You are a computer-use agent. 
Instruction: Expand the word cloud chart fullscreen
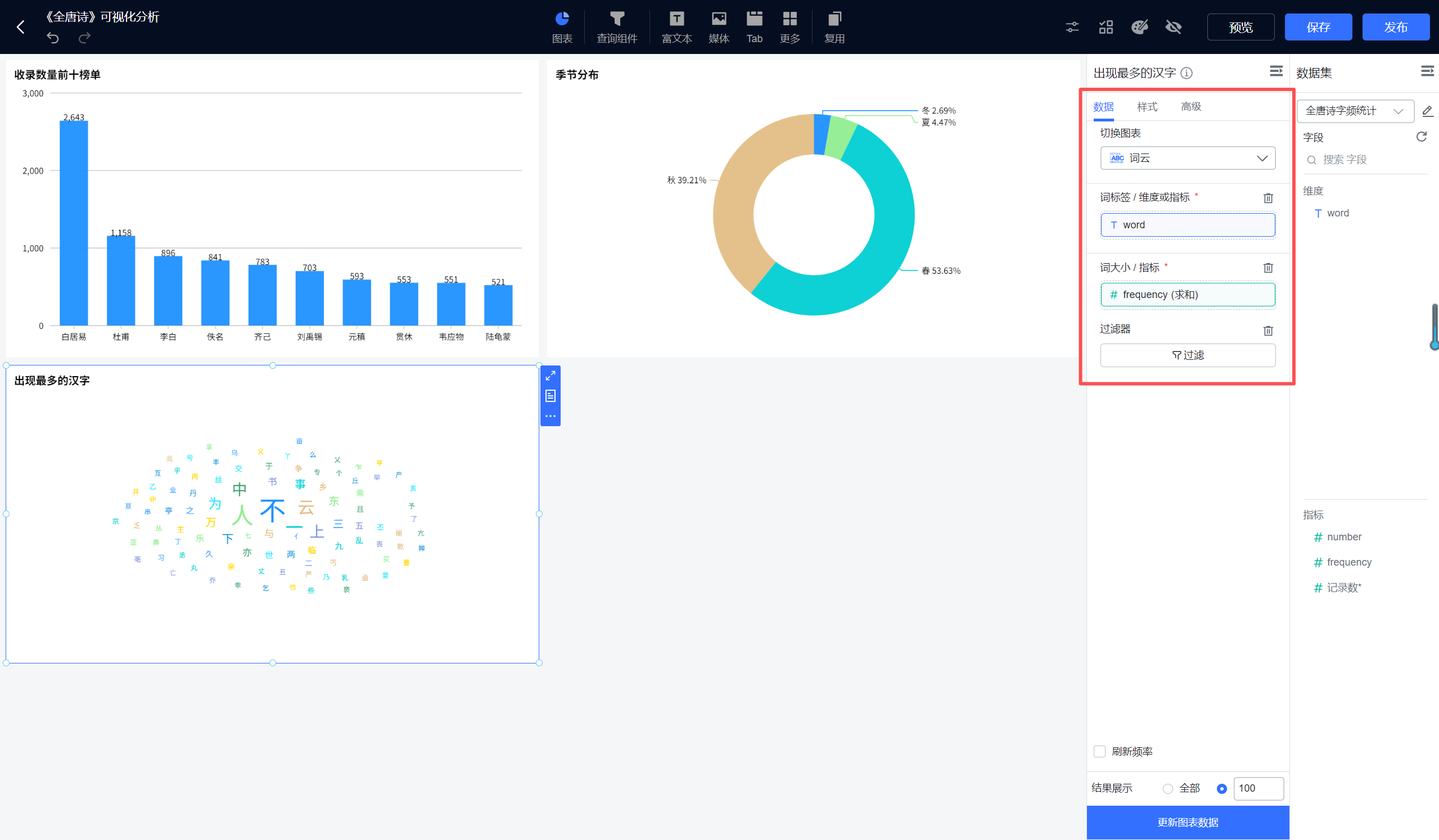pyautogui.click(x=551, y=376)
